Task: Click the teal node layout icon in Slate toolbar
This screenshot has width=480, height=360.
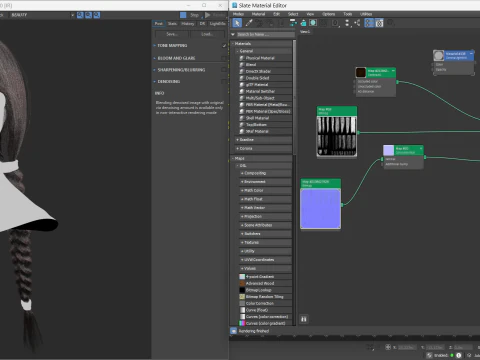Action: click(293, 23)
